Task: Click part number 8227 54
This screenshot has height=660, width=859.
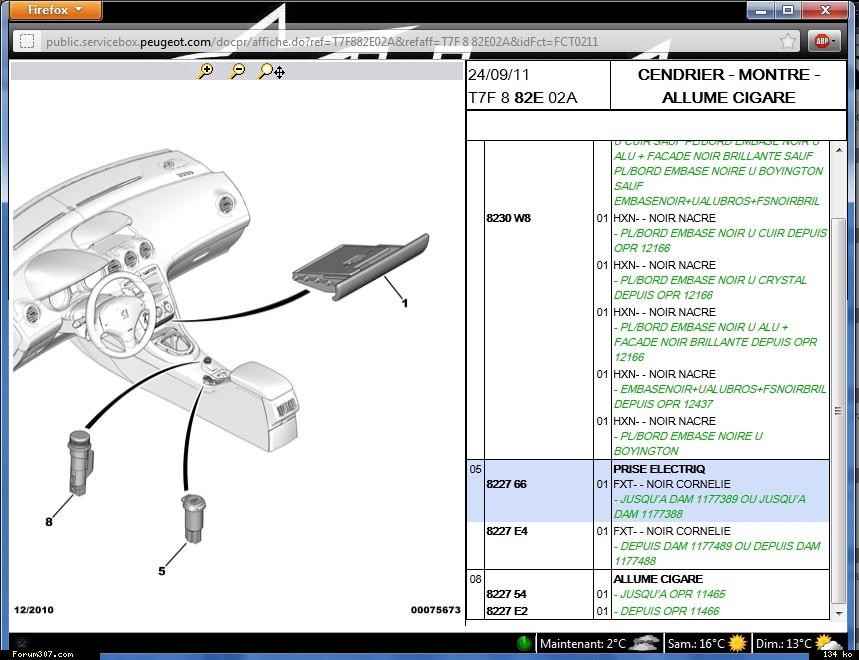Action: (506, 594)
